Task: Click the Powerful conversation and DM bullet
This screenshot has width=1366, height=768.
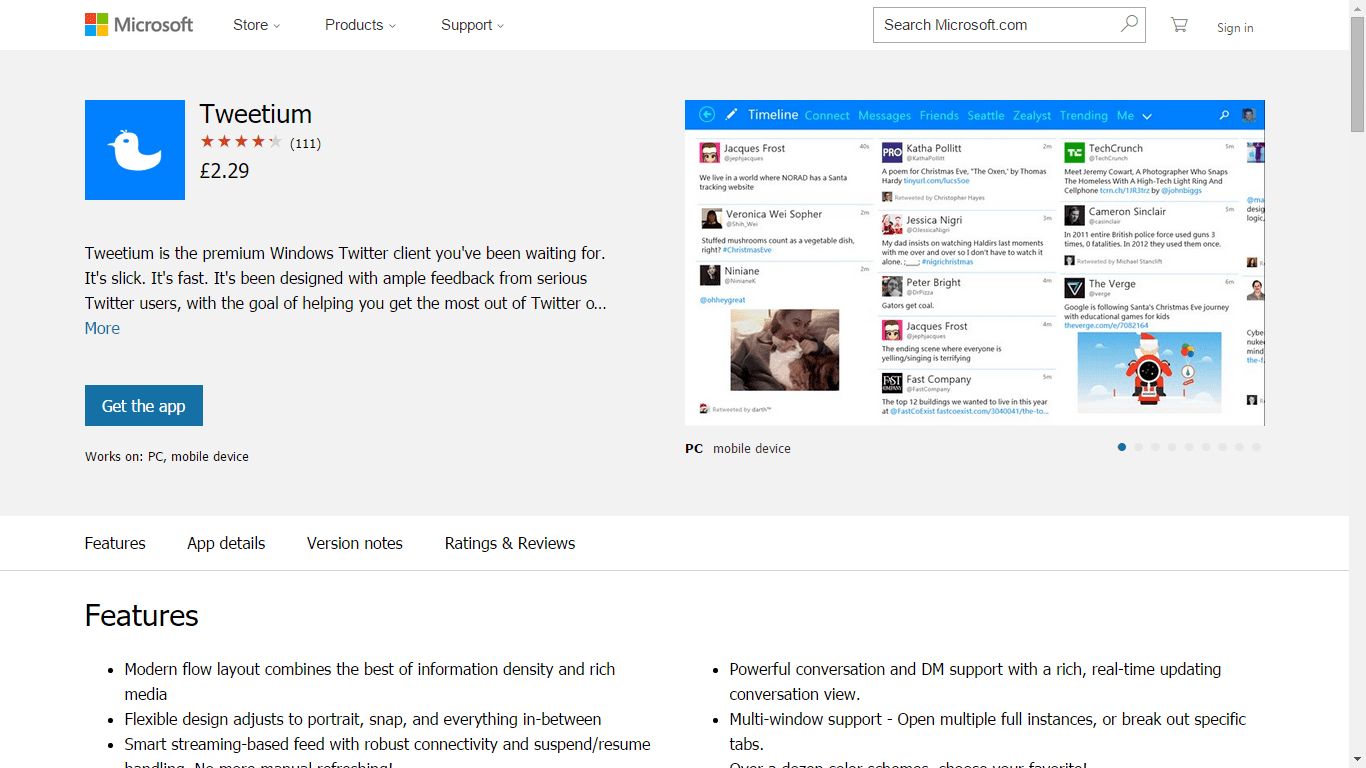Action: point(975,682)
